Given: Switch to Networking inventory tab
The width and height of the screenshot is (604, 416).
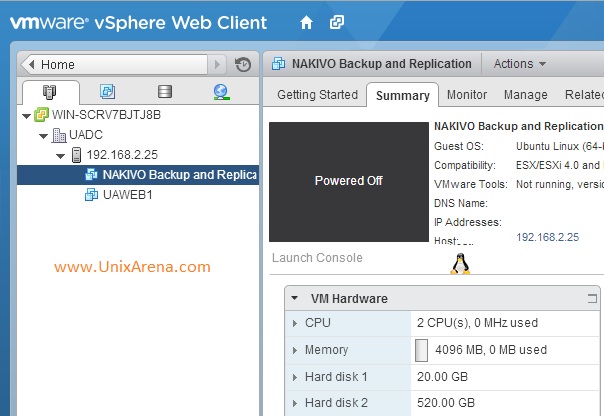Looking at the screenshot, I should click(221, 92).
